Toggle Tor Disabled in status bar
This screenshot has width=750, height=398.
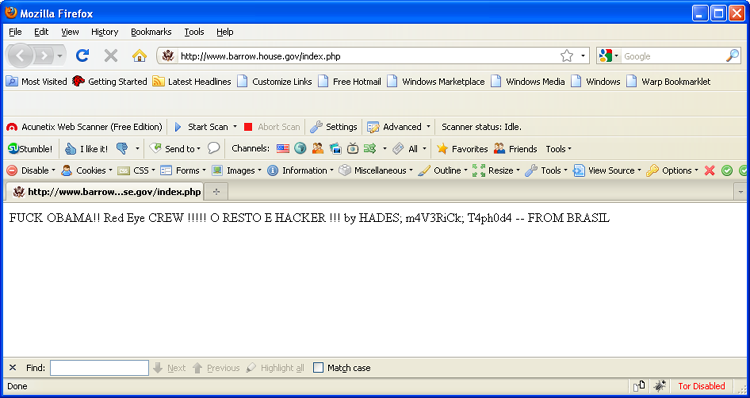pos(701,386)
